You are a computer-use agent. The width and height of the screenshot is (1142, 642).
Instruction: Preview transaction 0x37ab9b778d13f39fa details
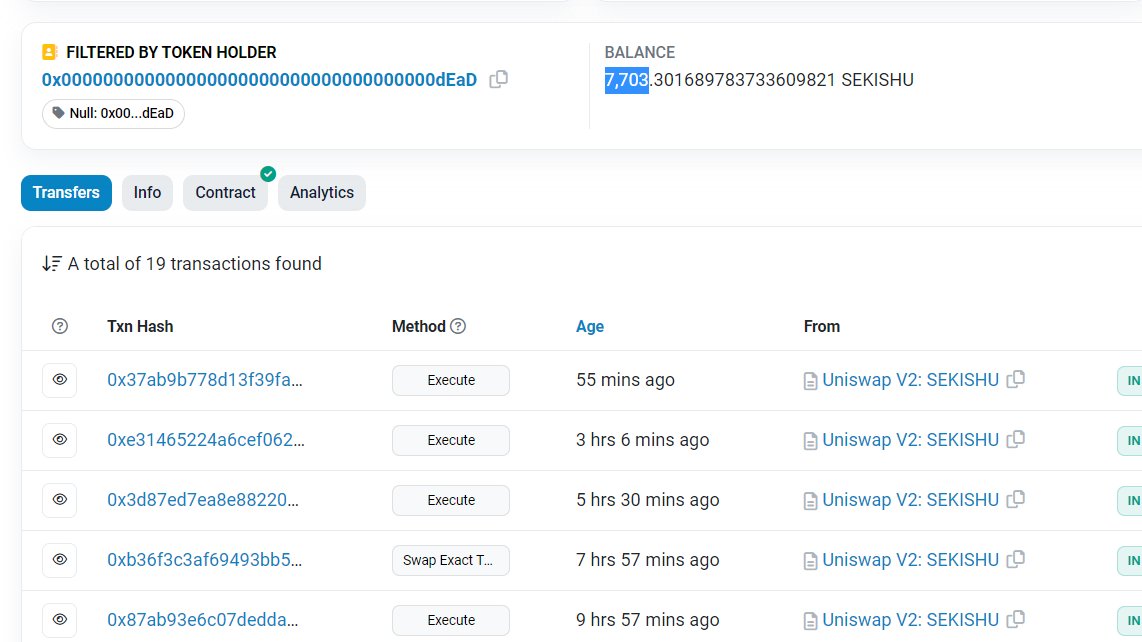pyautogui.click(x=60, y=380)
